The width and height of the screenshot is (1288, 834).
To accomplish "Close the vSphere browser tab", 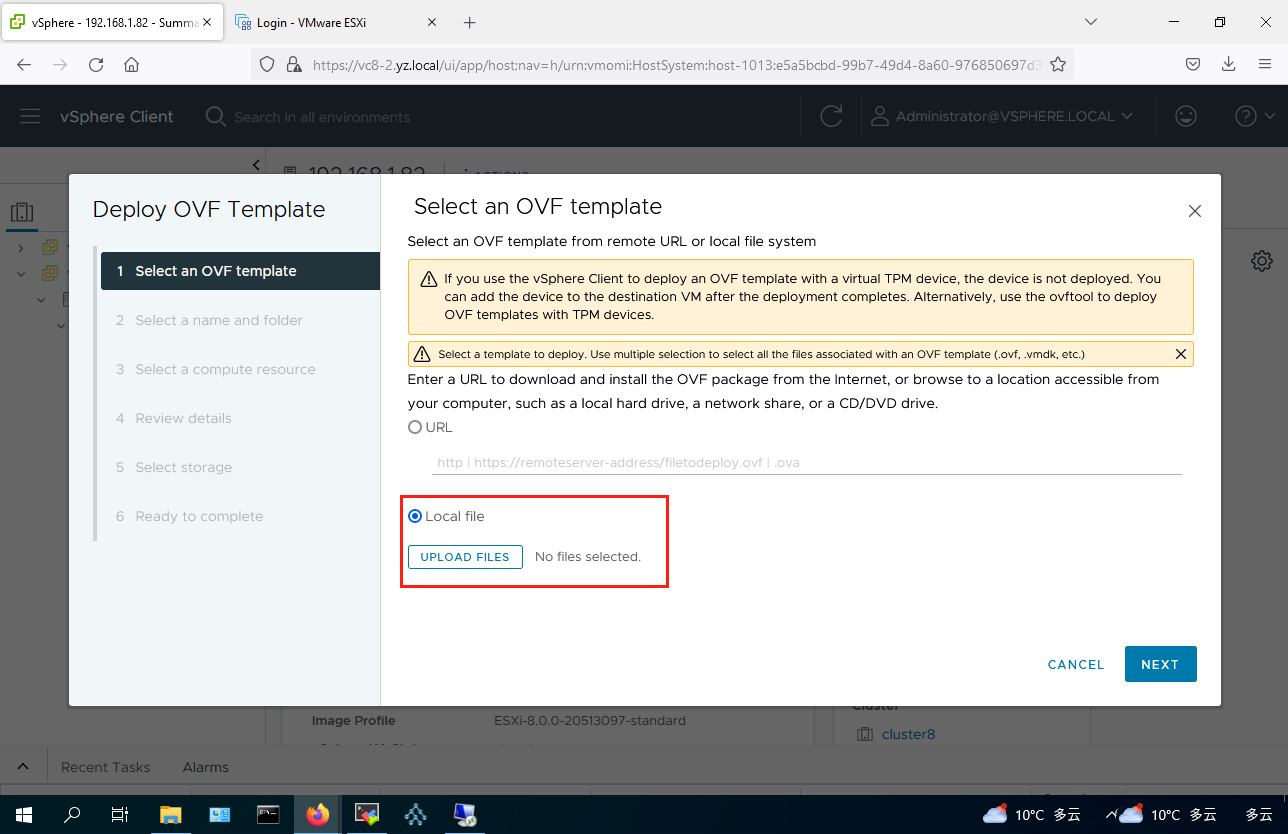I will click(x=208, y=22).
